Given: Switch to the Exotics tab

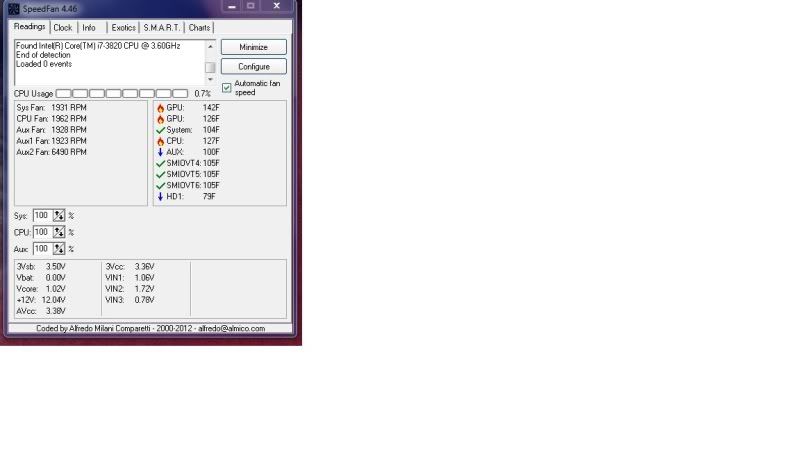Looking at the screenshot, I should click(x=123, y=28).
